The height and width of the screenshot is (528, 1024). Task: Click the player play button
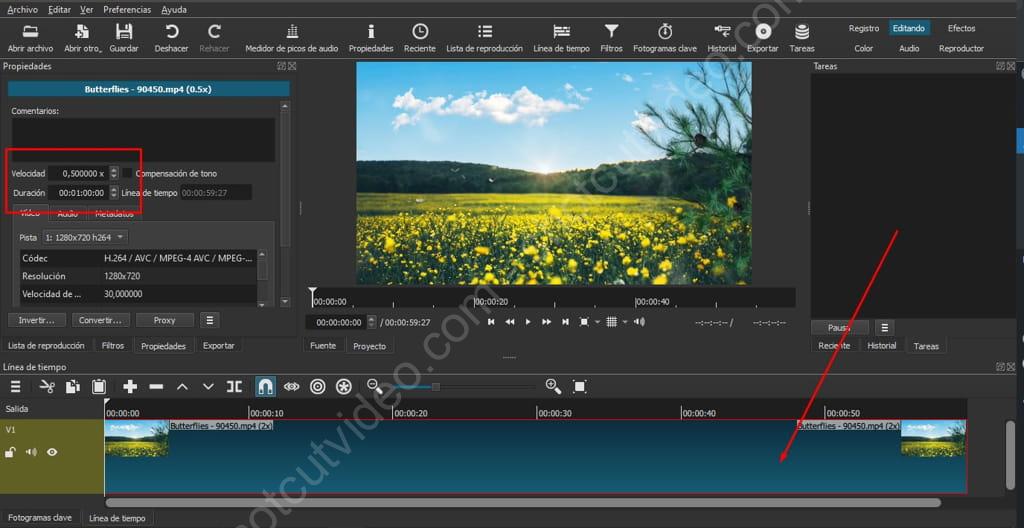528,322
